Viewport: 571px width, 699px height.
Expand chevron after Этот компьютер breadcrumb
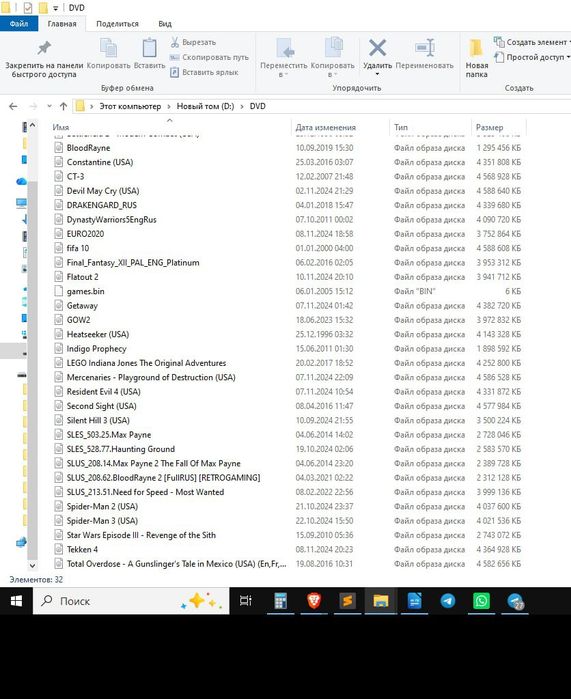[x=169, y=106]
